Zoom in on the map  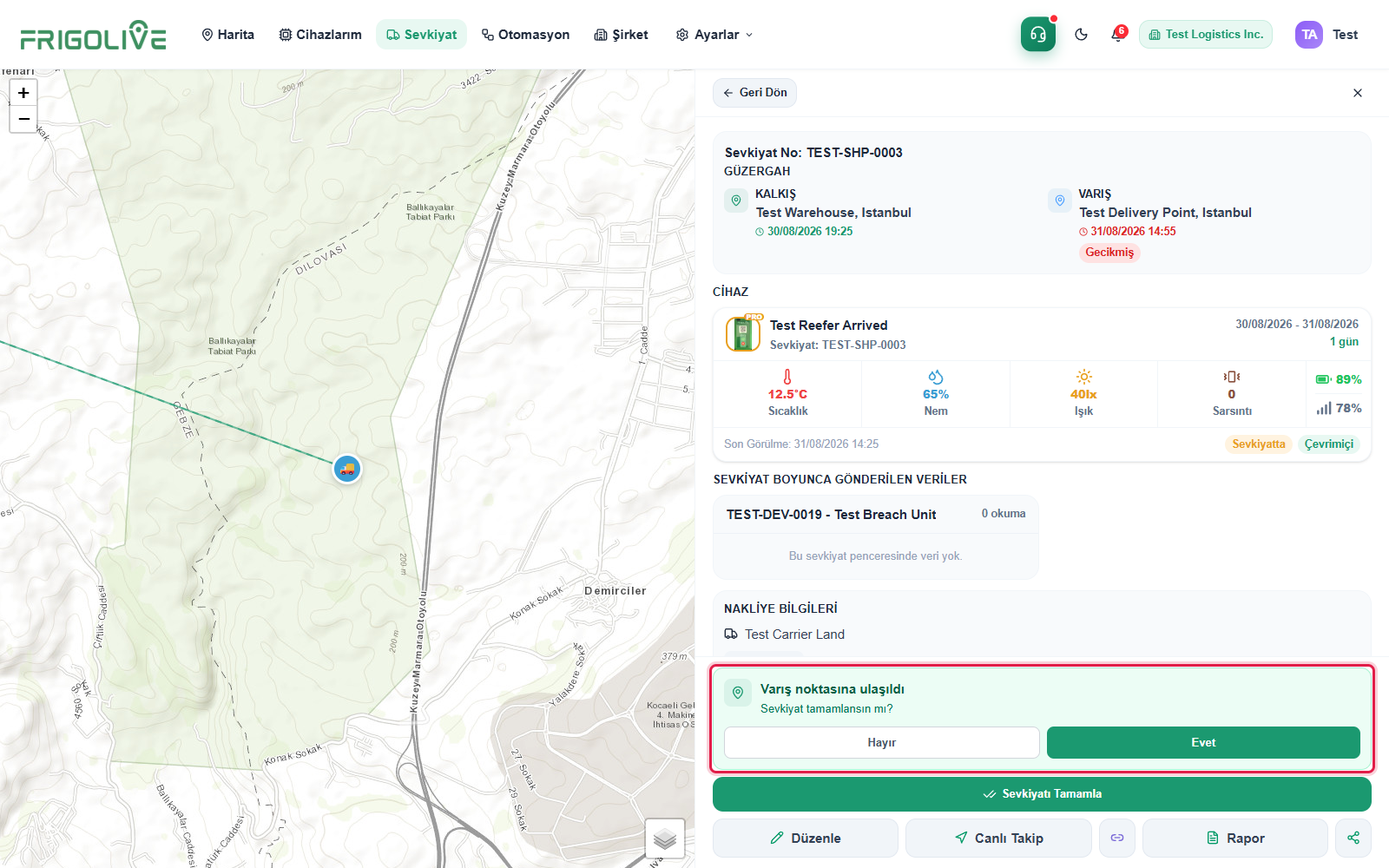[x=23, y=93]
